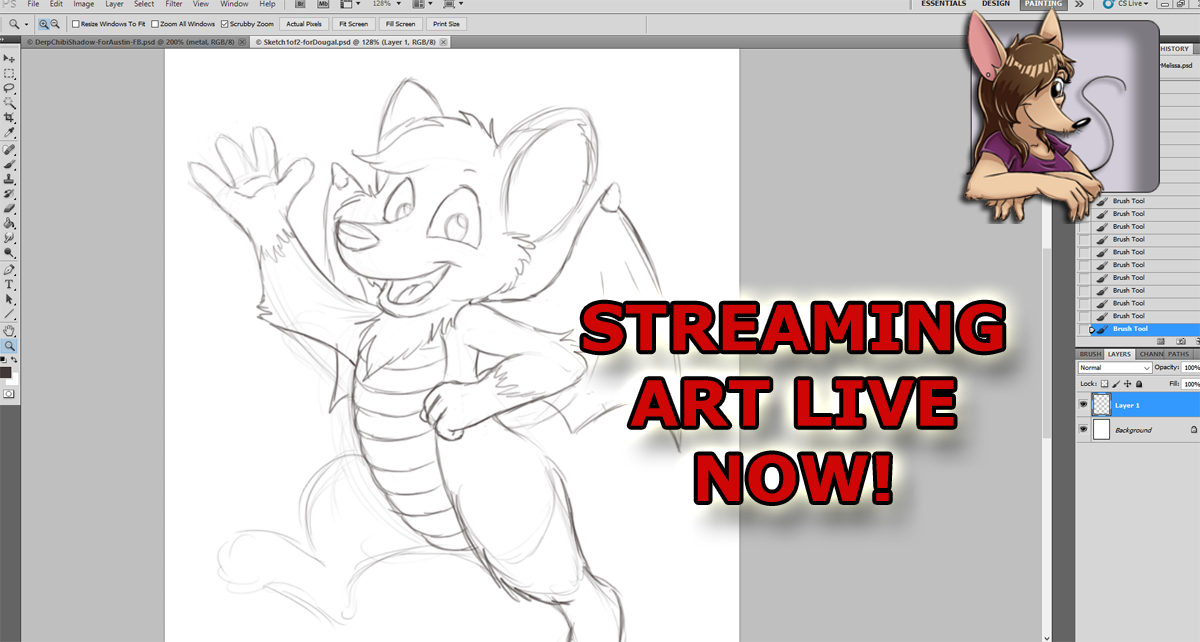Click the Print Size button
The width and height of the screenshot is (1200, 642).
(x=446, y=23)
